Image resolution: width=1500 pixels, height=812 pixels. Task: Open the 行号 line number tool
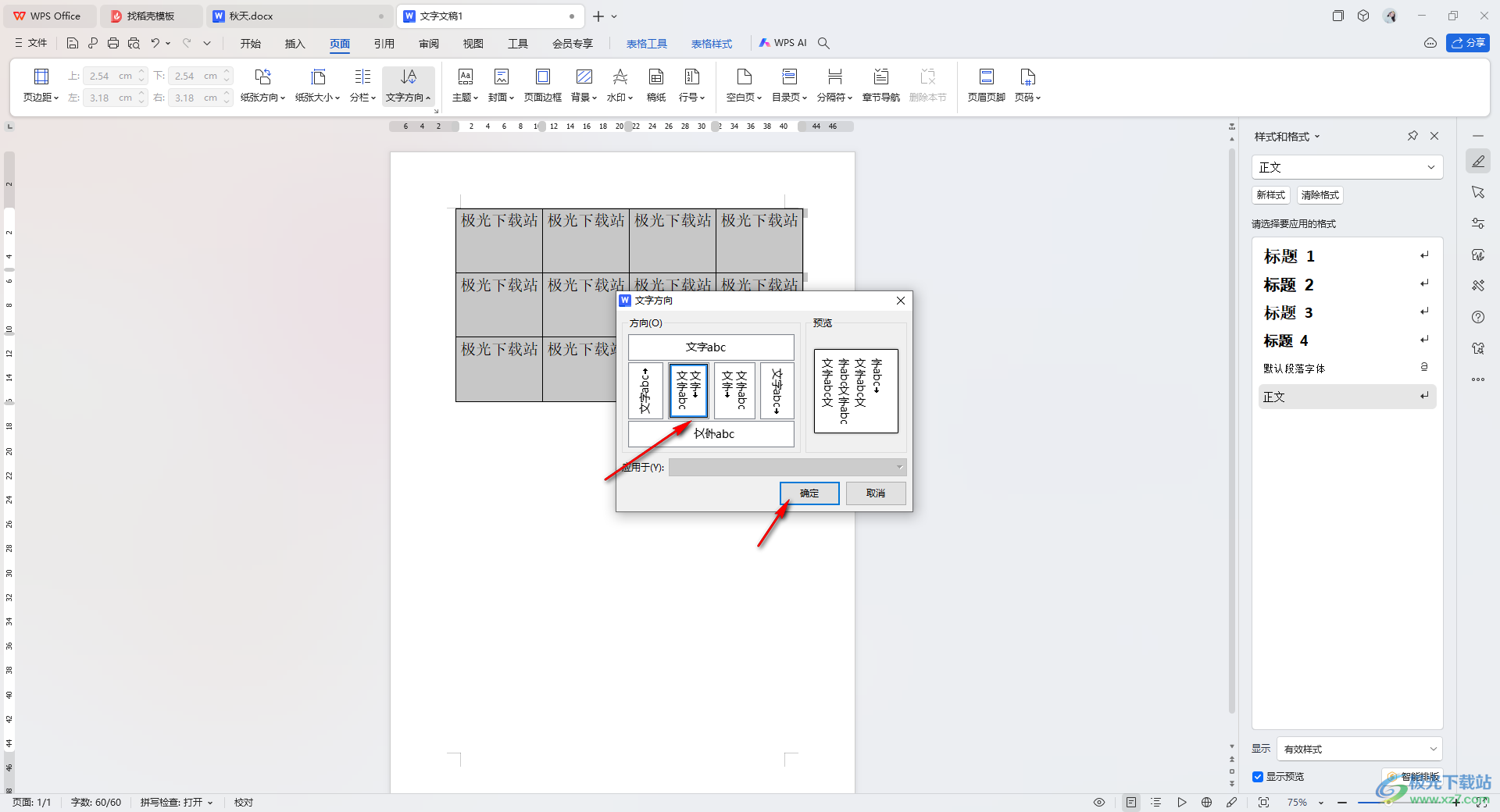(691, 85)
